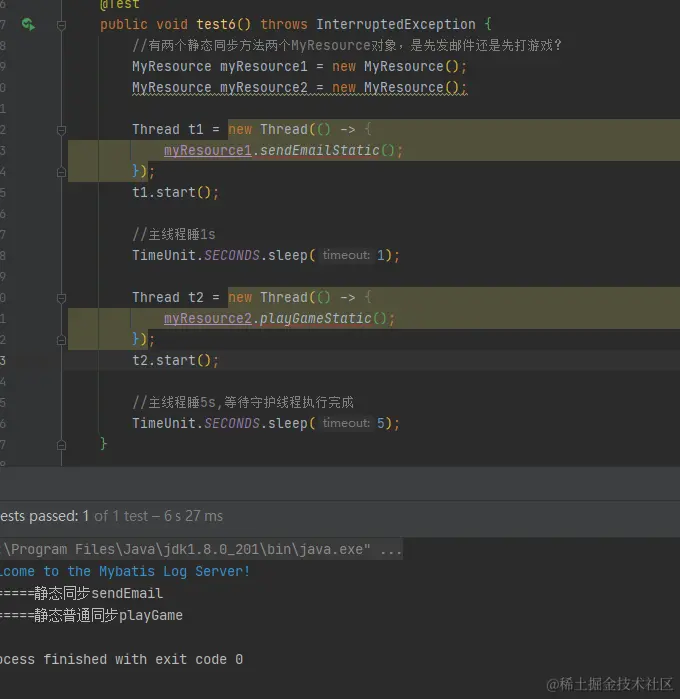Click the Thread t2 declaration

tap(168, 298)
